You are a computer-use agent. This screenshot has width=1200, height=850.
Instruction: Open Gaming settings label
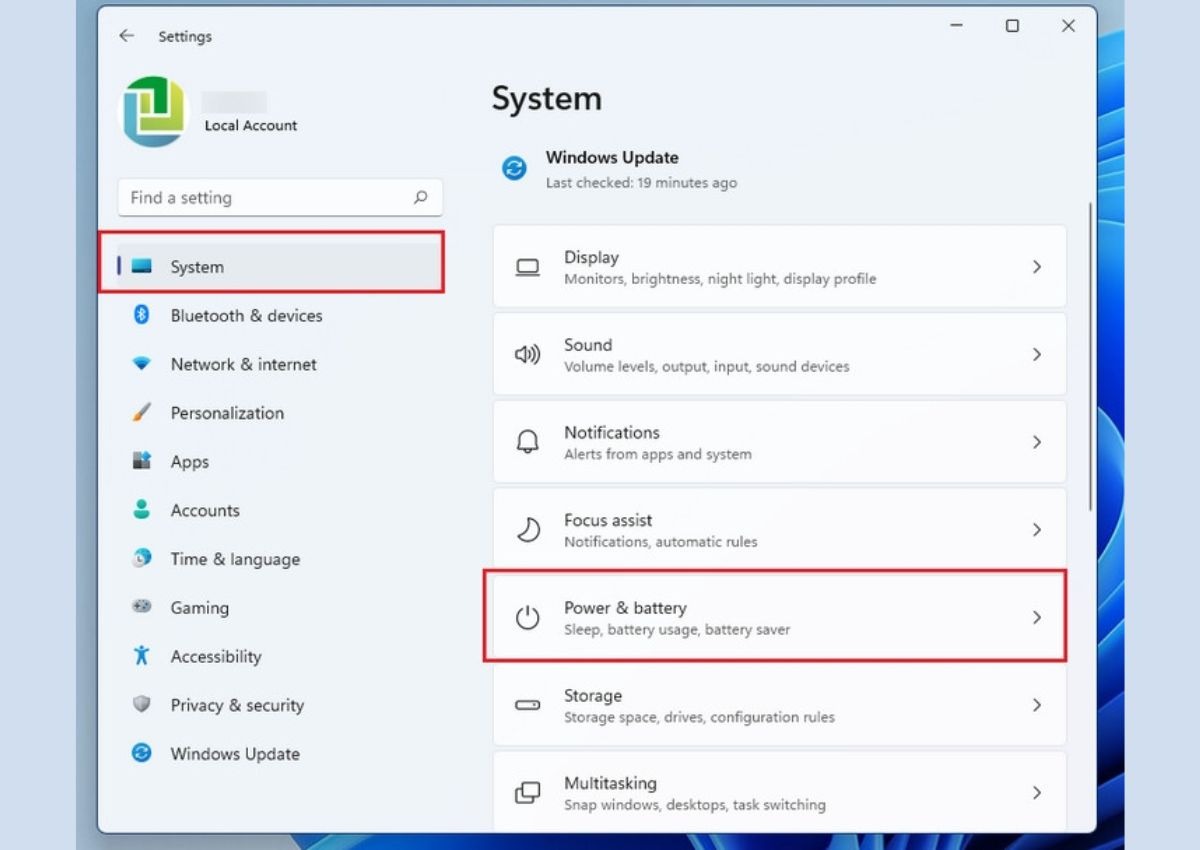[x=199, y=608]
